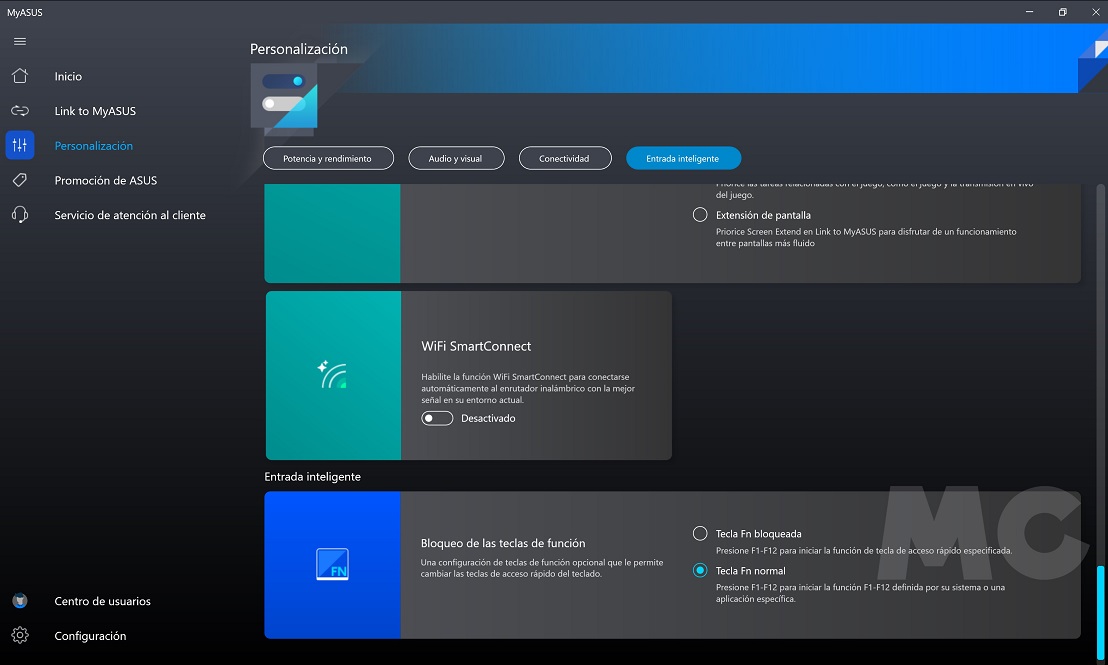Collapse the hamburger navigation menu
Screen dimensions: 1108x665
[x=20, y=41]
